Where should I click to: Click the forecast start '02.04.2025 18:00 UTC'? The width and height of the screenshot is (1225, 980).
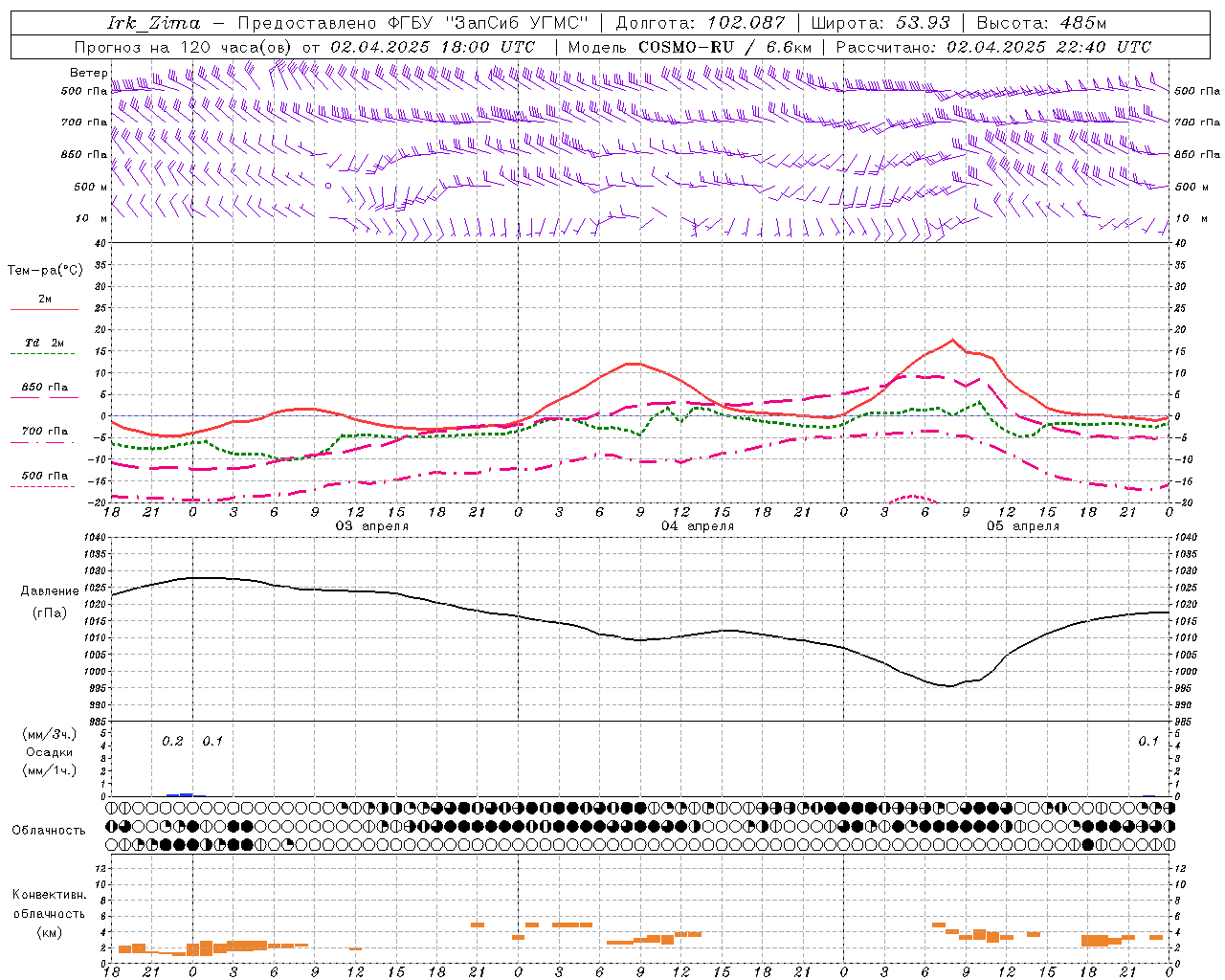click(x=433, y=47)
